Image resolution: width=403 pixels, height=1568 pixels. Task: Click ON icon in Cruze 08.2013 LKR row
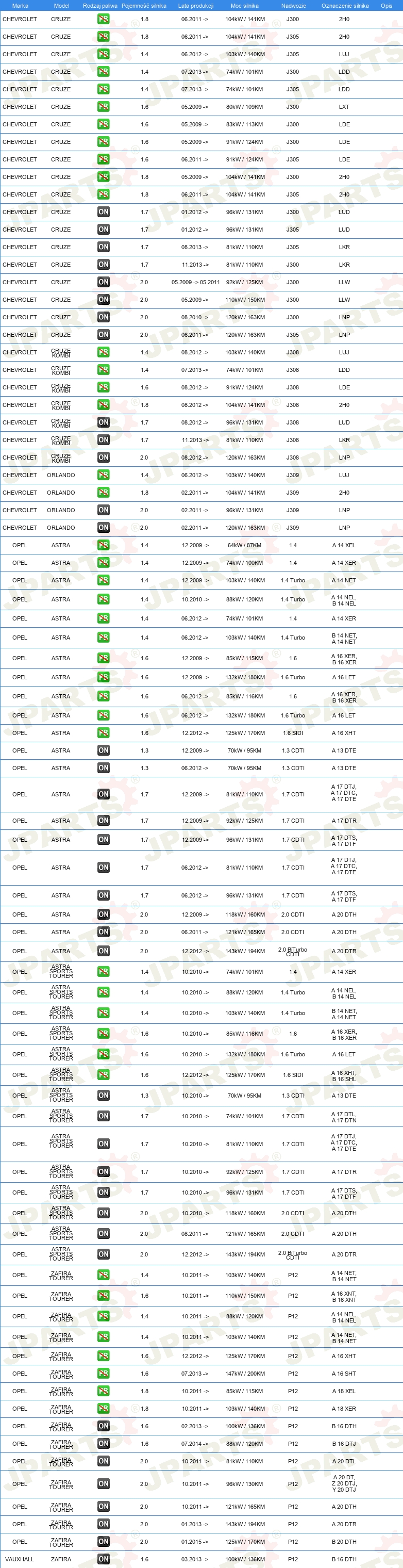[104, 247]
